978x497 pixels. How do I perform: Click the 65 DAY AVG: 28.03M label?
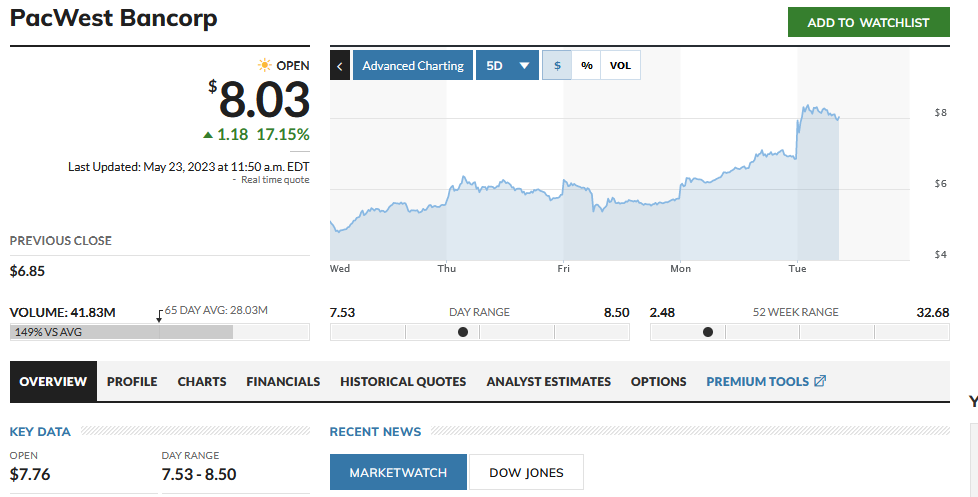(216, 310)
